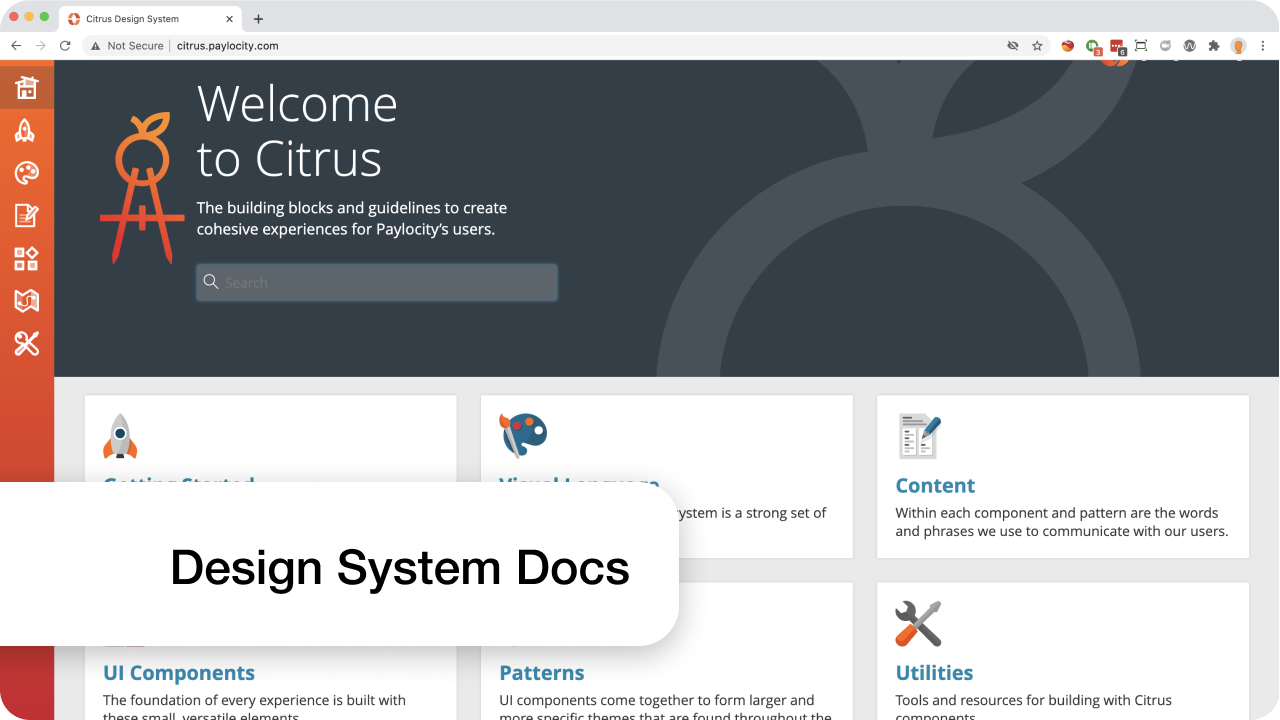
Task: Go forward with browser forward arrow
Action: coord(41,46)
